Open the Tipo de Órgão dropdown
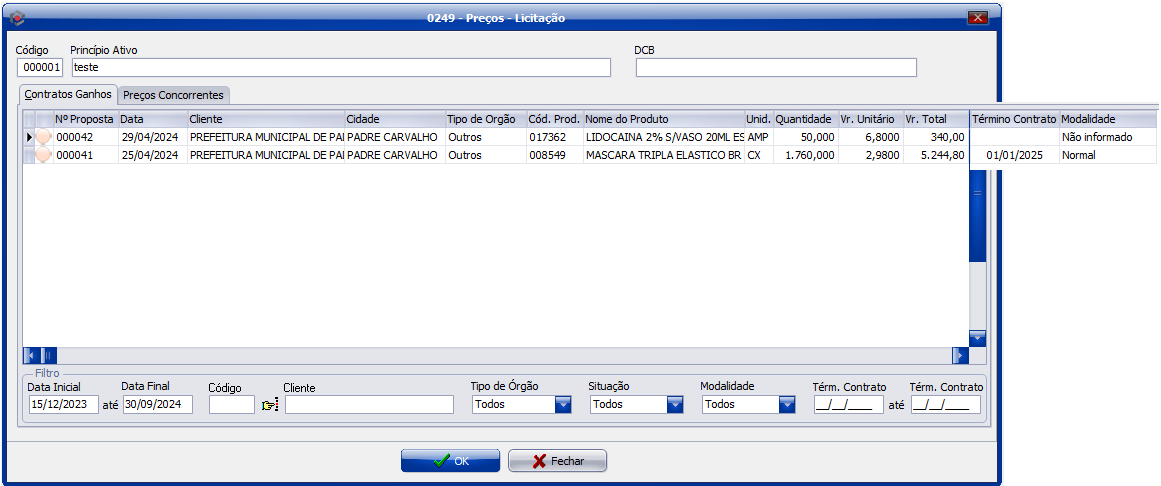This screenshot has height=486, width=1161. tap(562, 405)
